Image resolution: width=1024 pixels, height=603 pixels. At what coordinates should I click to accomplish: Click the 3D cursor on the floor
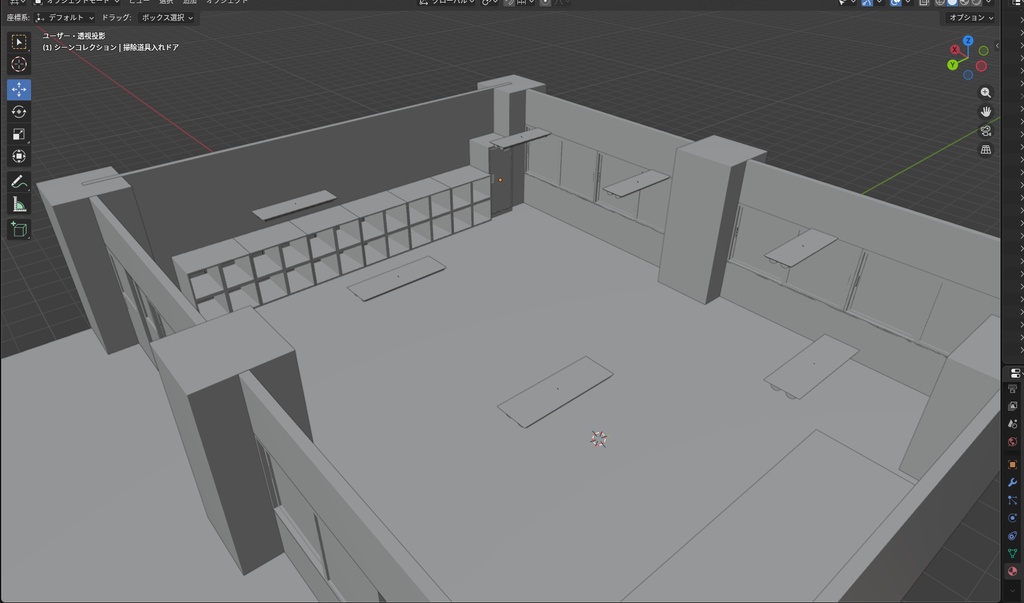(x=599, y=438)
